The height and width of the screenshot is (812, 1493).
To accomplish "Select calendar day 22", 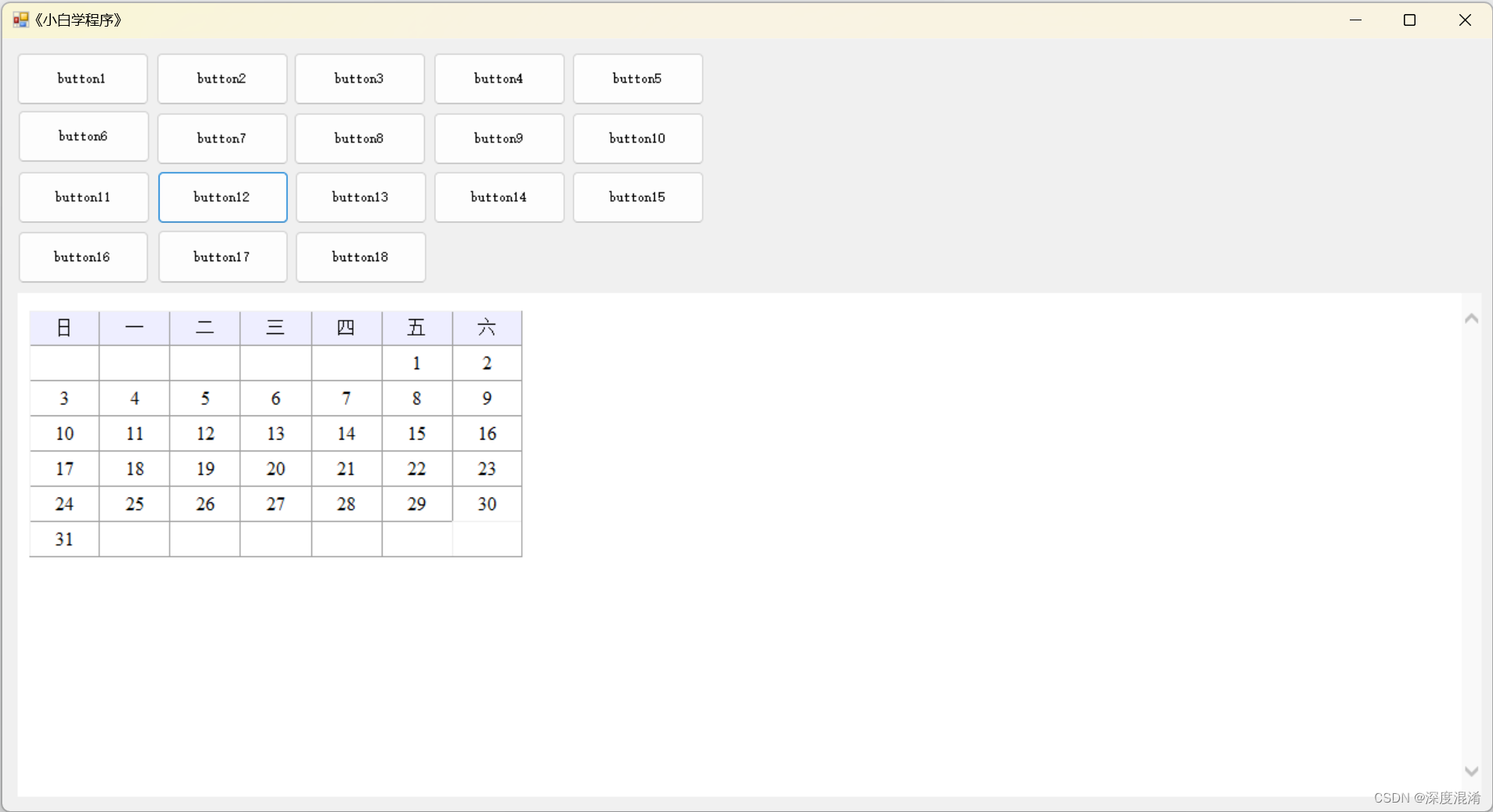I will tap(417, 469).
